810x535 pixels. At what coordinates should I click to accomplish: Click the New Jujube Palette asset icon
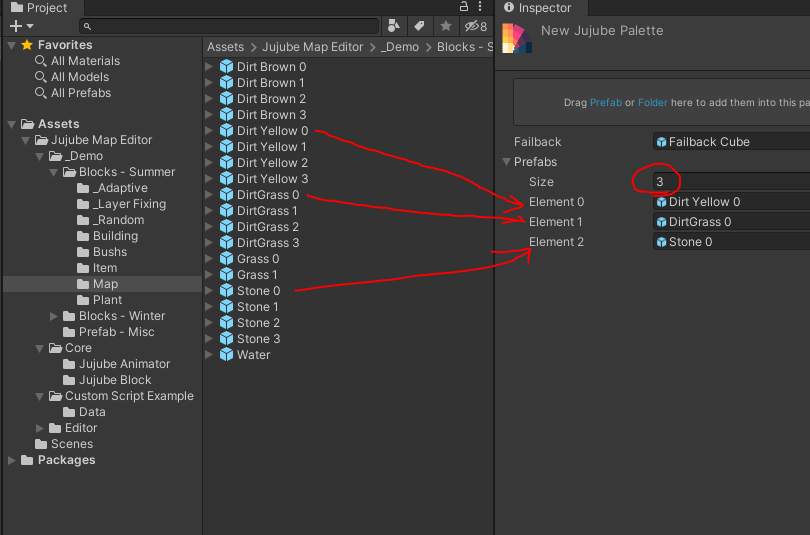click(514, 38)
